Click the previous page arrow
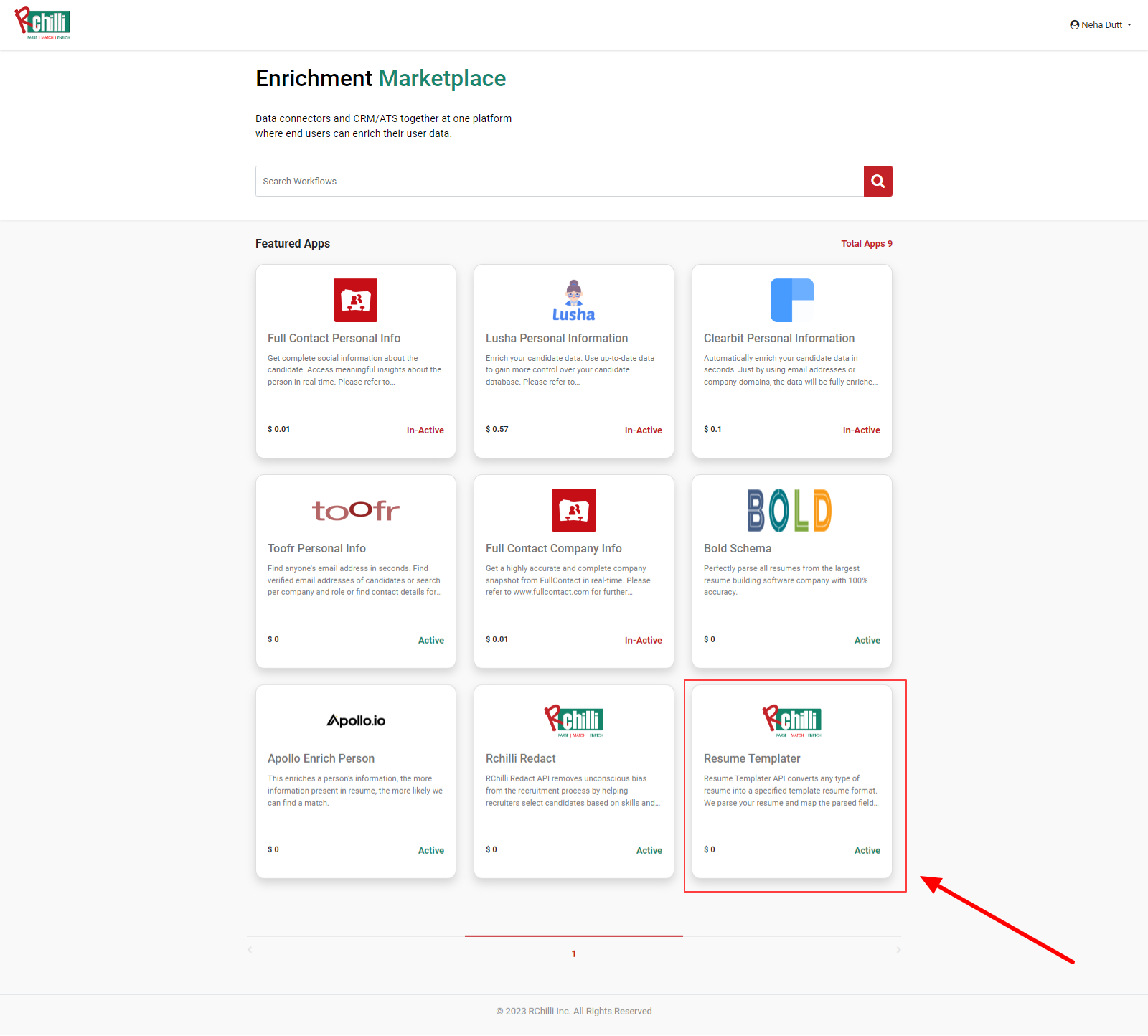Screen dimensions: 1148x1036 250,950
